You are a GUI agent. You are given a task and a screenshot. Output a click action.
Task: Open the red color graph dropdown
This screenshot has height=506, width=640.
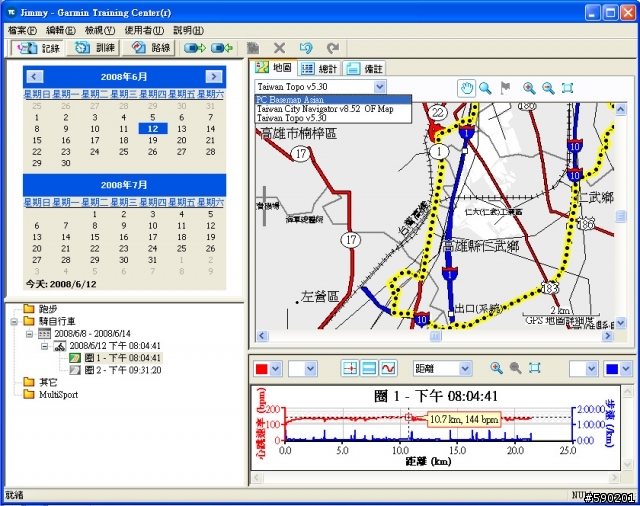267,369
